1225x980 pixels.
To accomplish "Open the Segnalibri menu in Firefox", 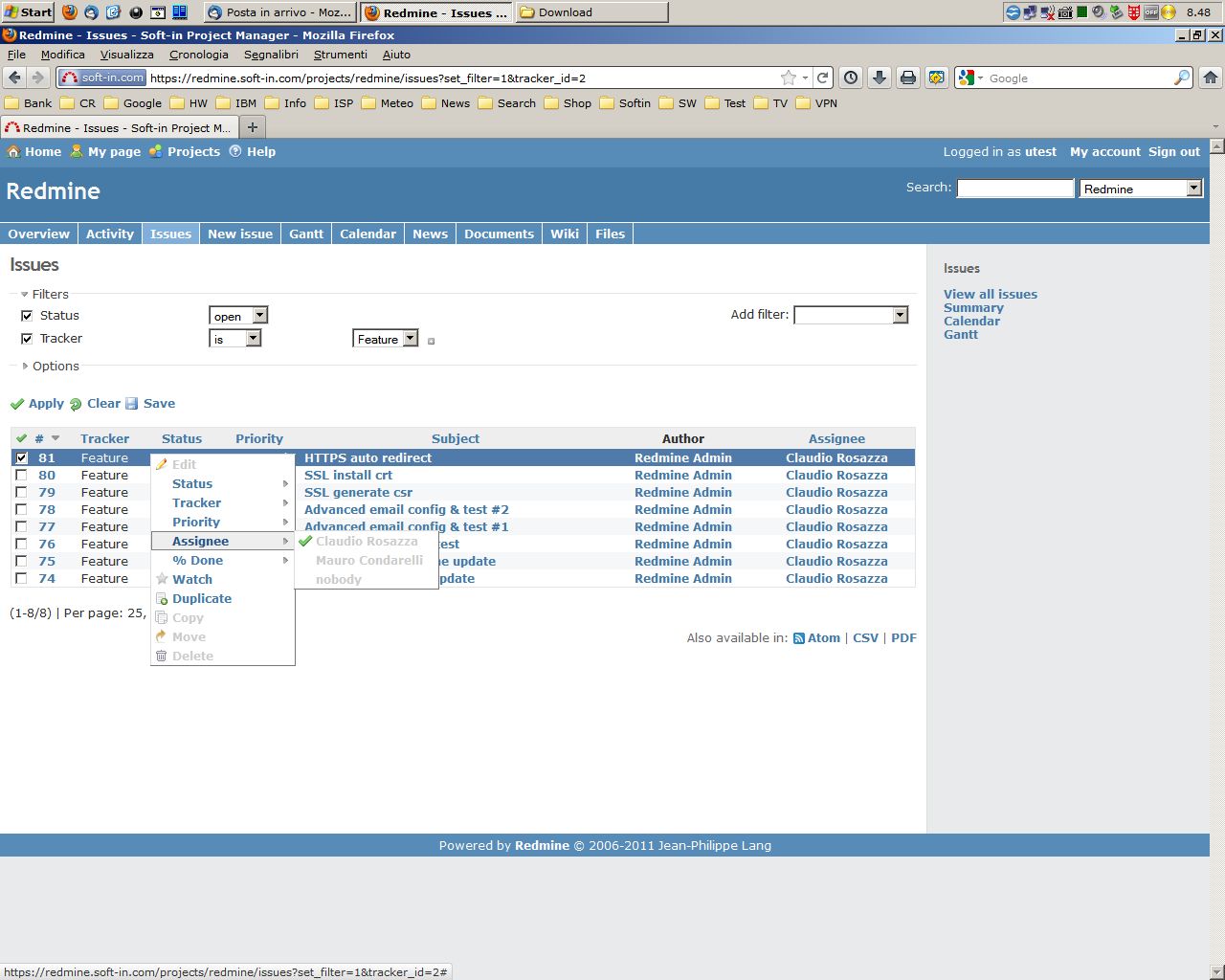I will [271, 55].
